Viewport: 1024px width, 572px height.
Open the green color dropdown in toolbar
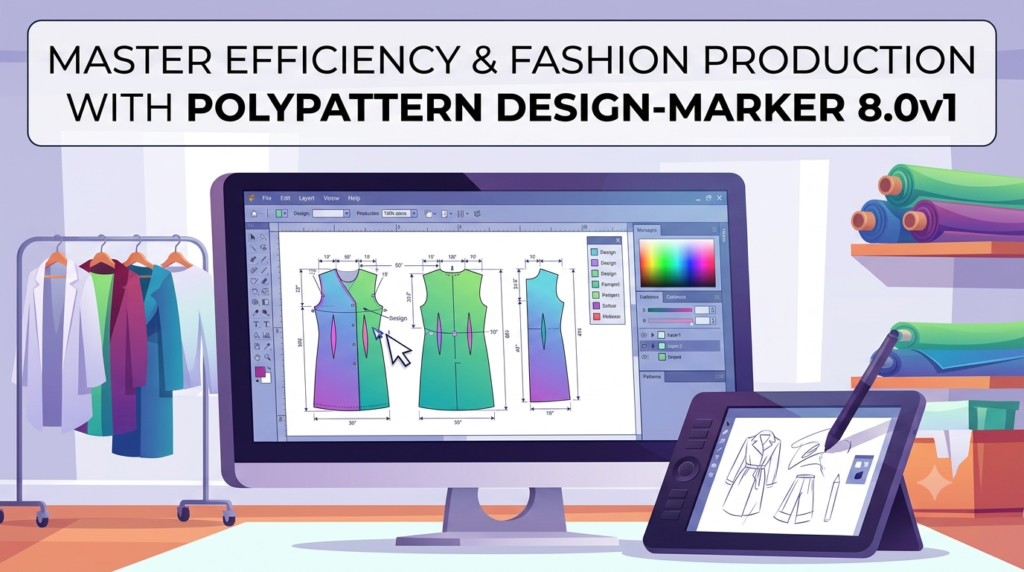point(285,214)
